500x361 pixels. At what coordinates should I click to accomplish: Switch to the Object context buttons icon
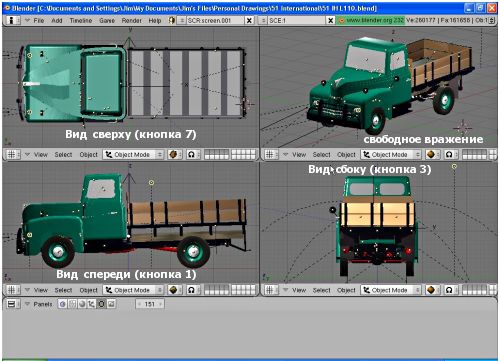tap(91, 304)
